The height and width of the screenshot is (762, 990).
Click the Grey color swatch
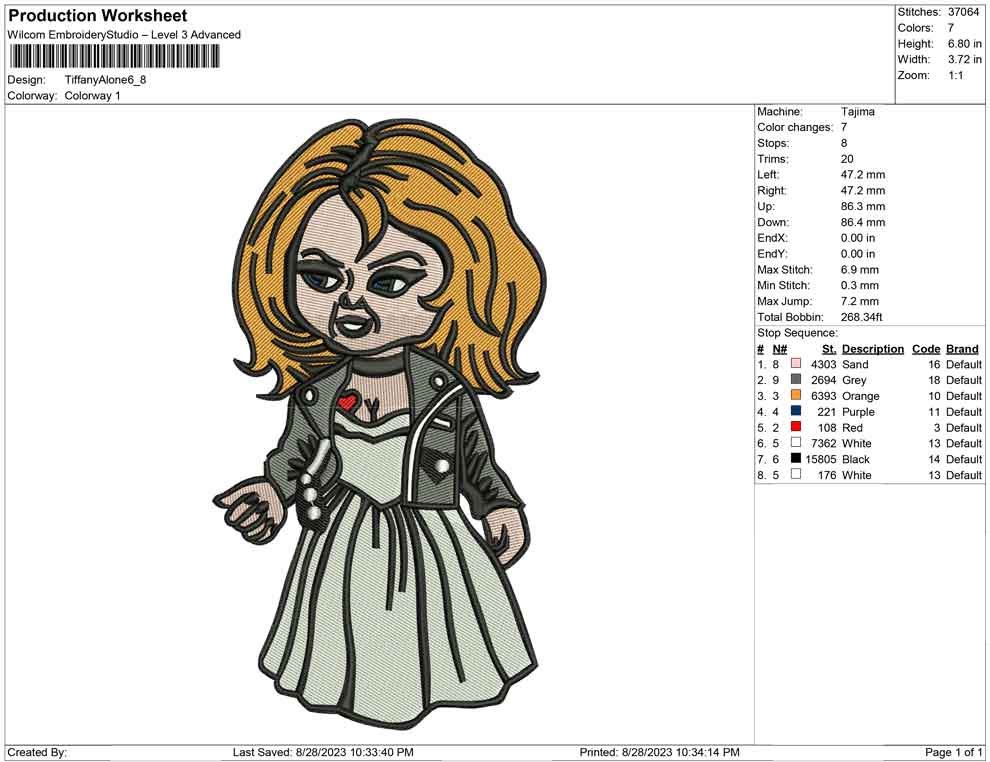[x=796, y=379]
